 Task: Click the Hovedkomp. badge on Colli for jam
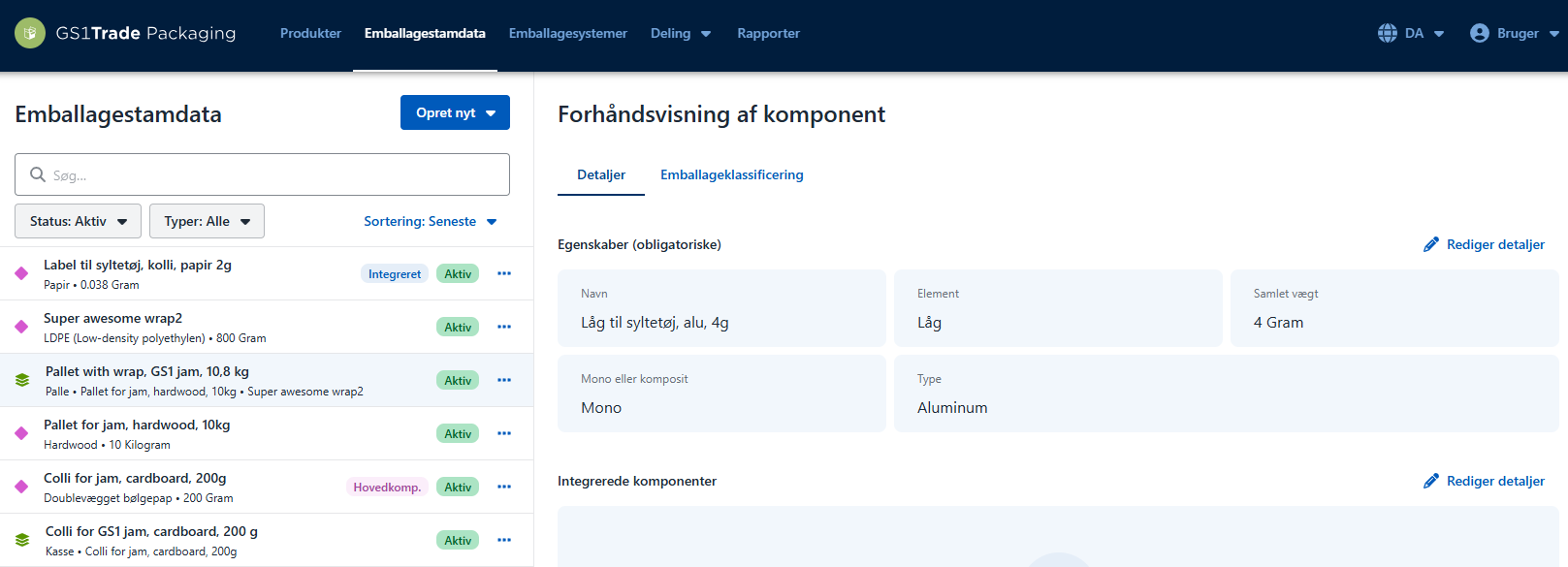pyautogui.click(x=387, y=487)
